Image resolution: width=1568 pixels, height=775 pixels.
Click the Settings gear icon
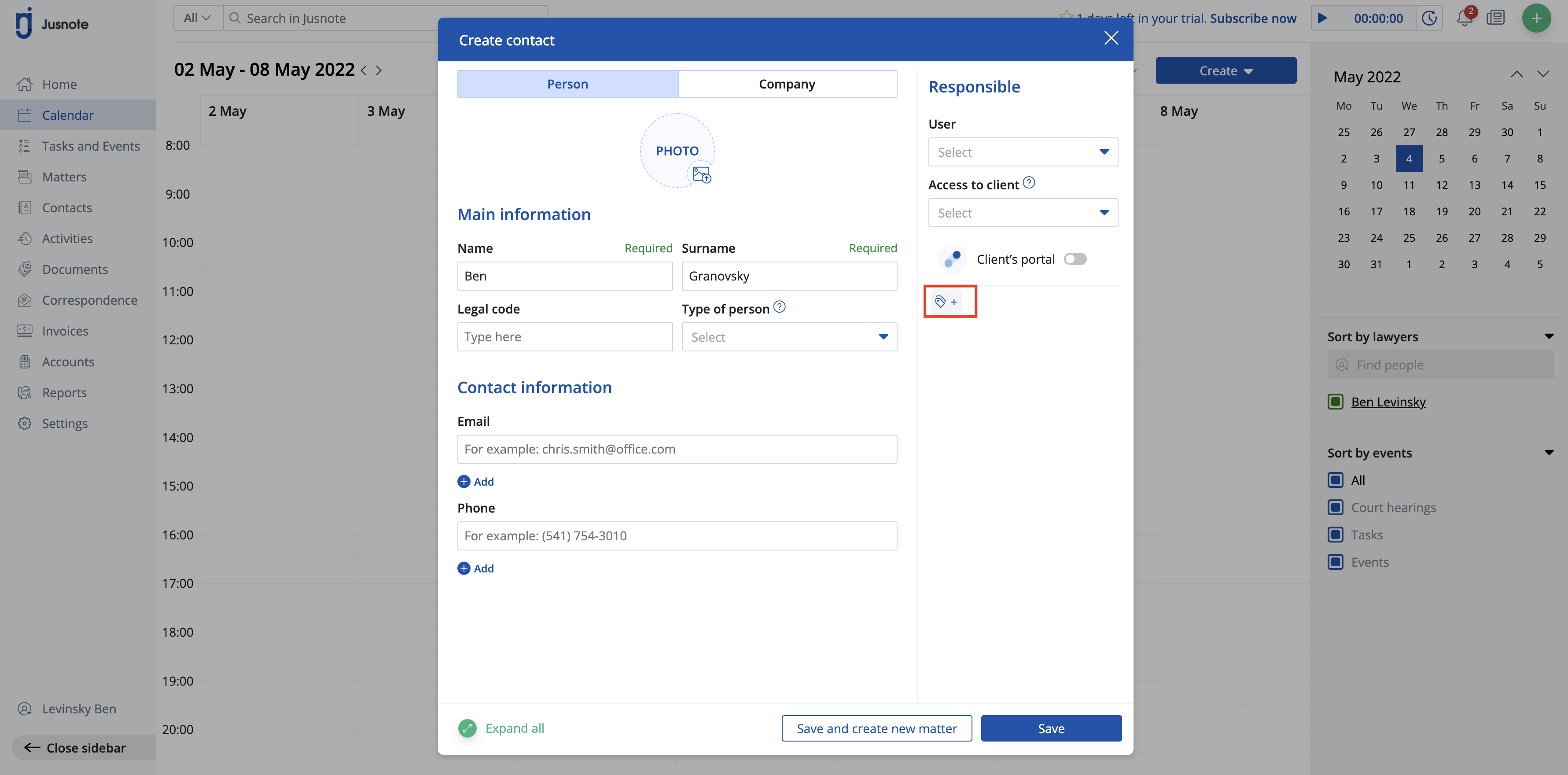(24, 423)
